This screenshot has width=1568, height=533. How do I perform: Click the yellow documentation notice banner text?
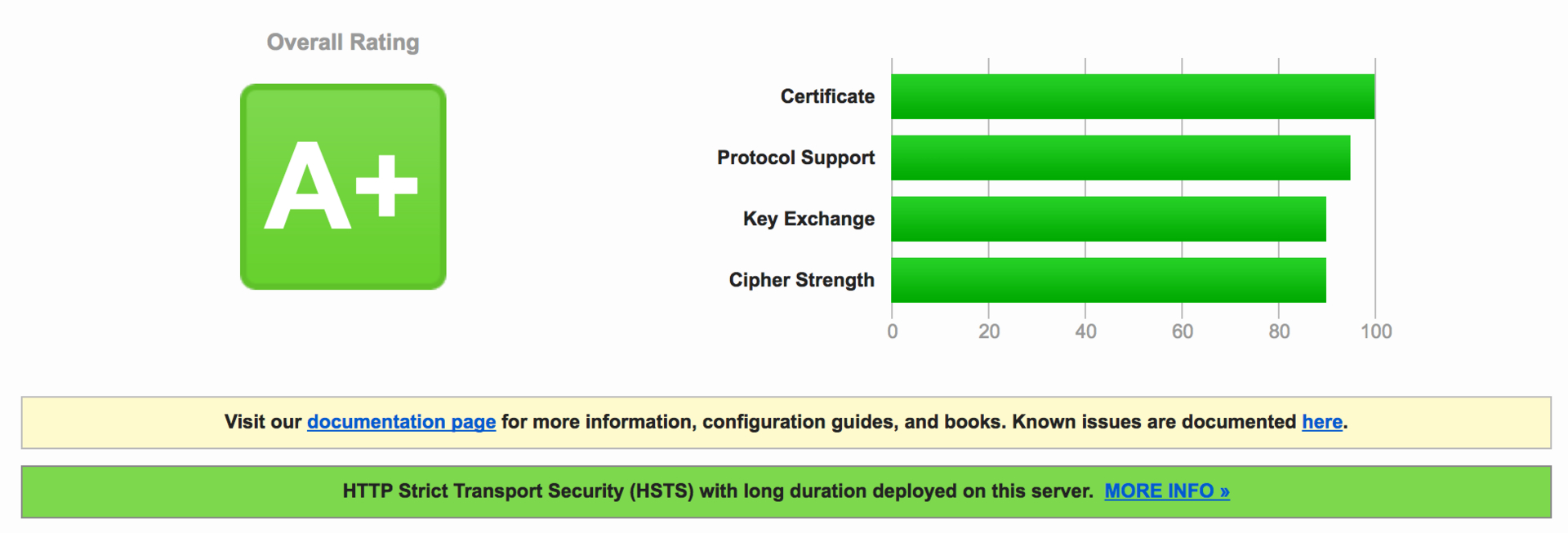tap(786, 422)
